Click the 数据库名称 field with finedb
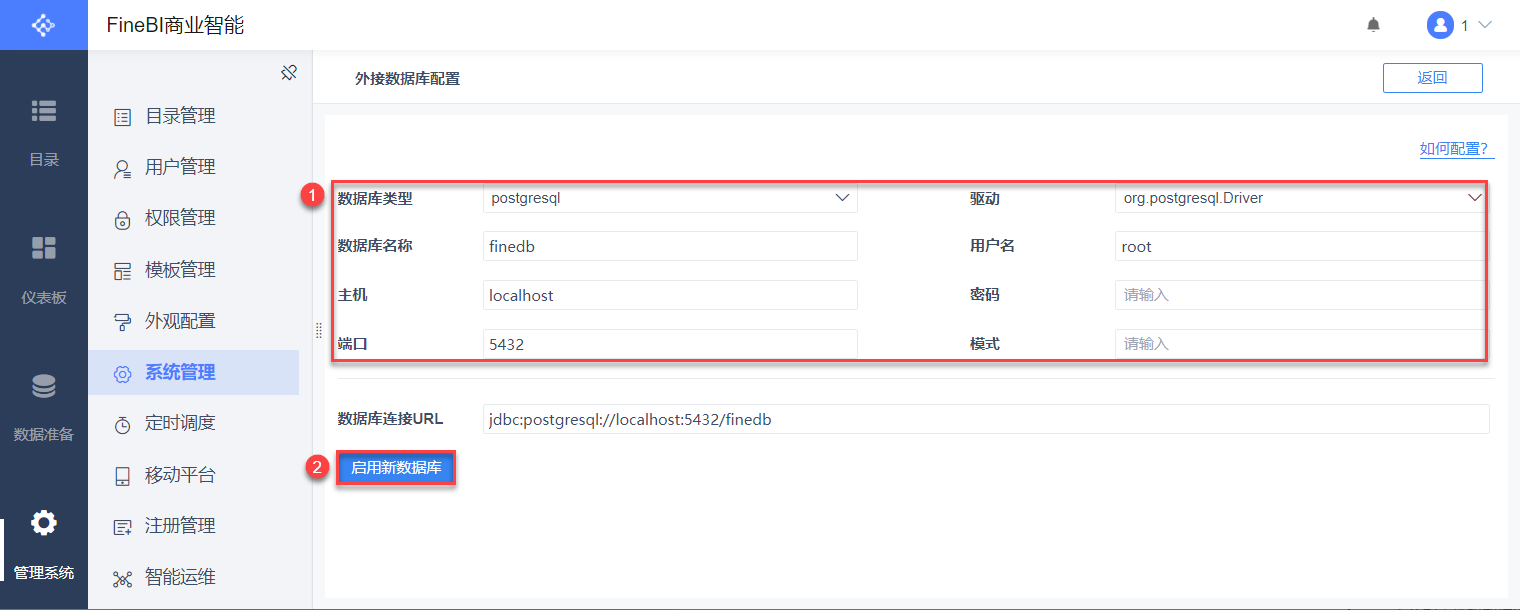The width and height of the screenshot is (1520, 610). pos(670,246)
